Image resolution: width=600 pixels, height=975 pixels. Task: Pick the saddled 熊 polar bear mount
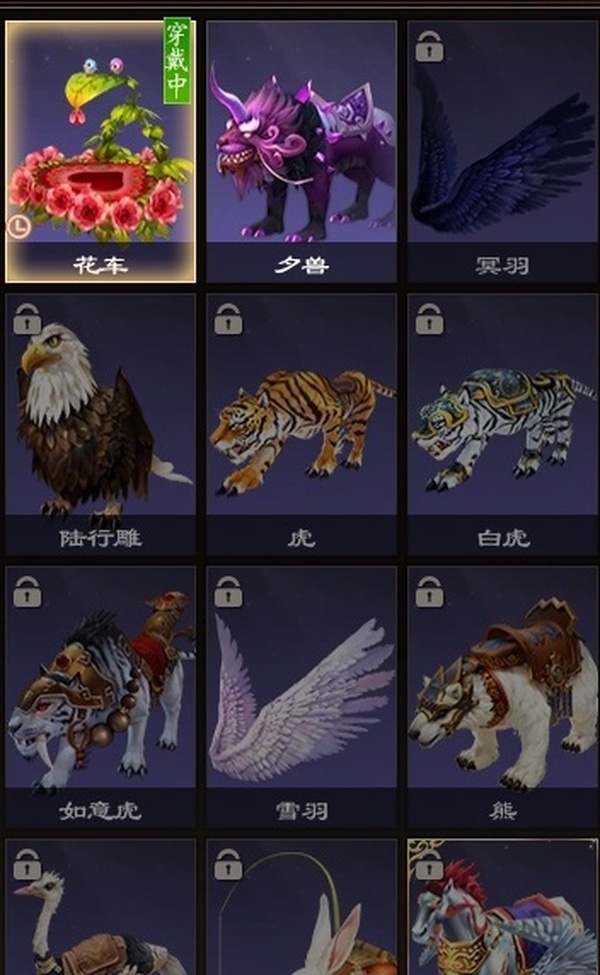click(502, 696)
